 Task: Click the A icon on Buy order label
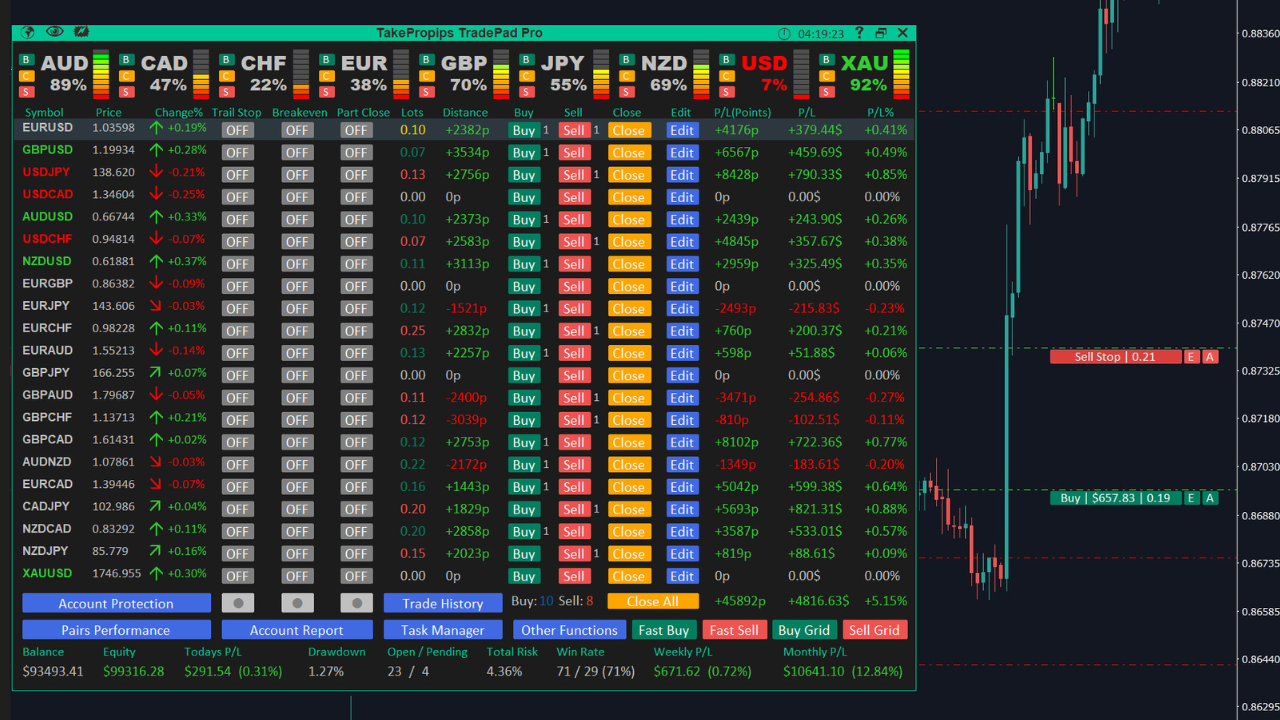click(x=1210, y=498)
